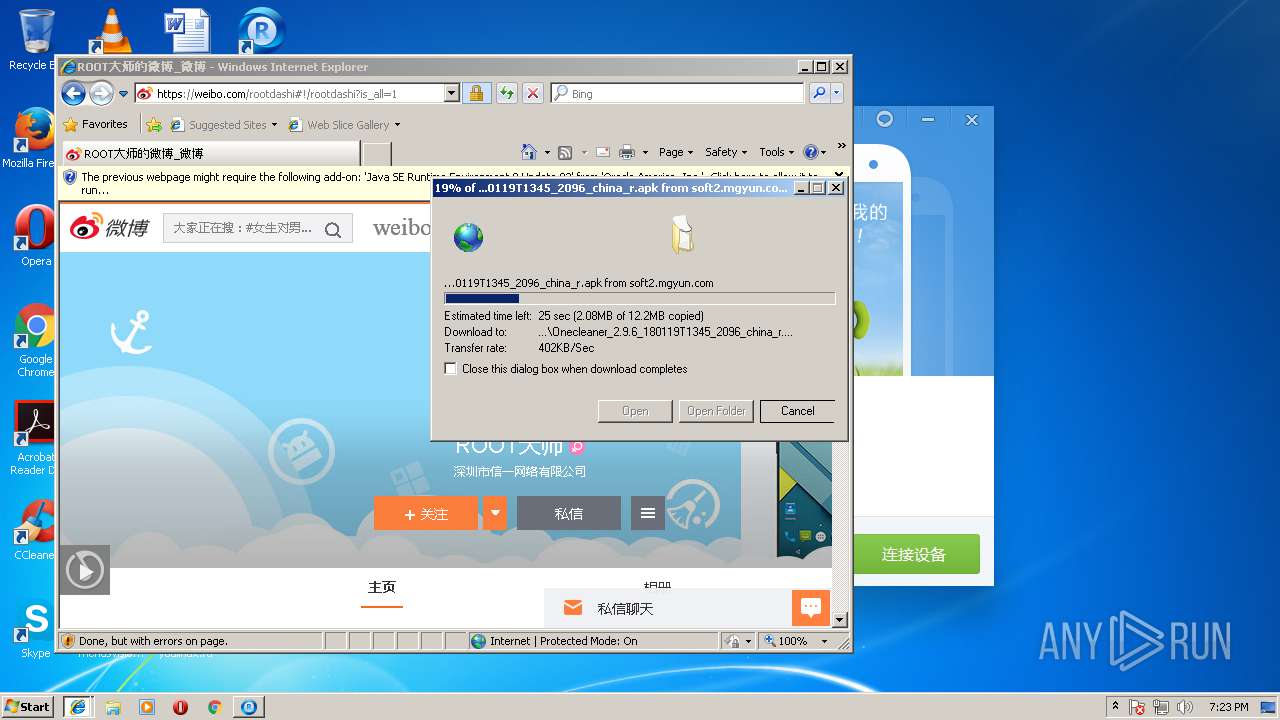The width and height of the screenshot is (1280, 720).
Task: Click the Read Mail envelope icon
Action: point(603,152)
